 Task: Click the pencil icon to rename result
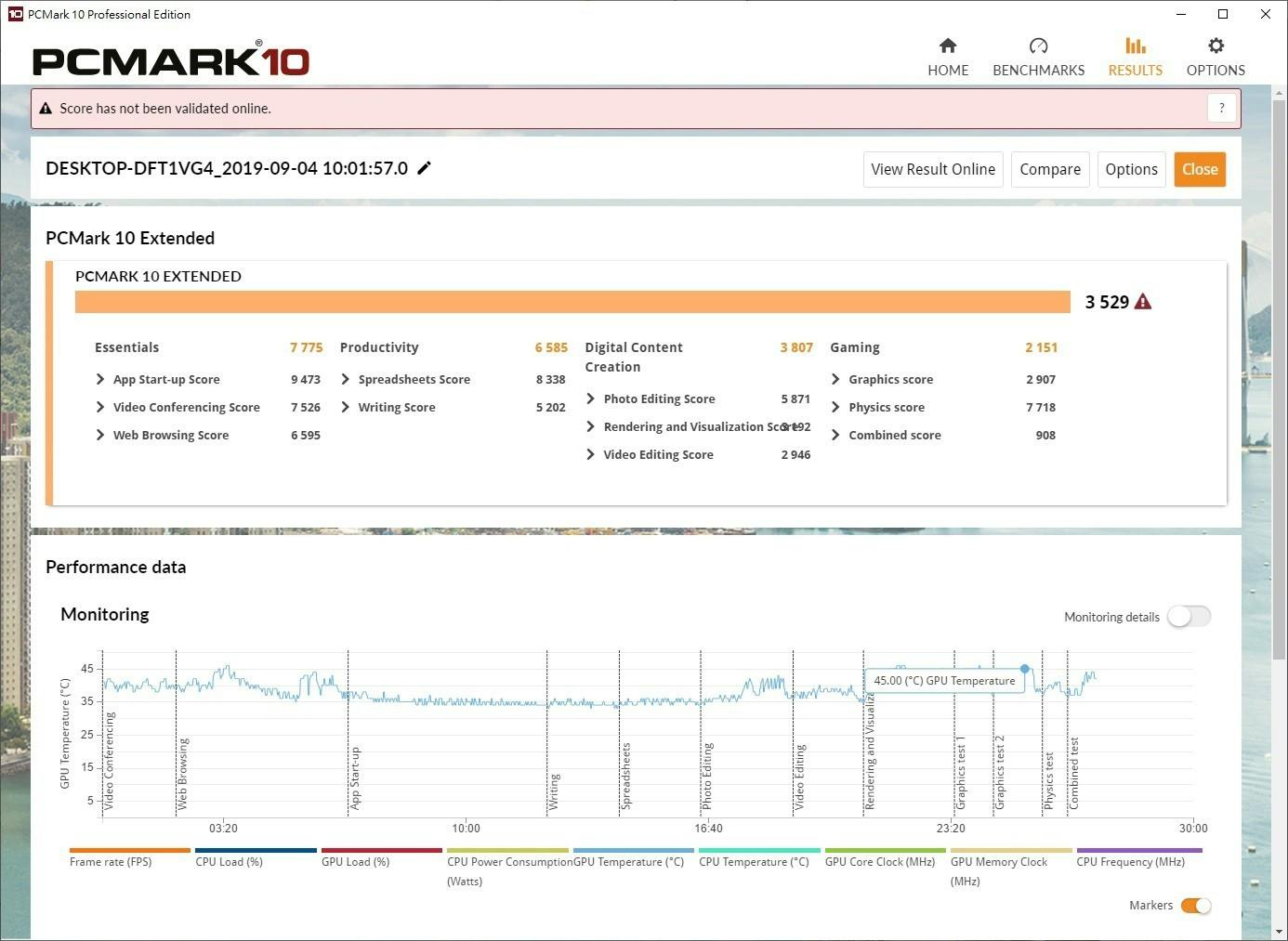(x=425, y=168)
